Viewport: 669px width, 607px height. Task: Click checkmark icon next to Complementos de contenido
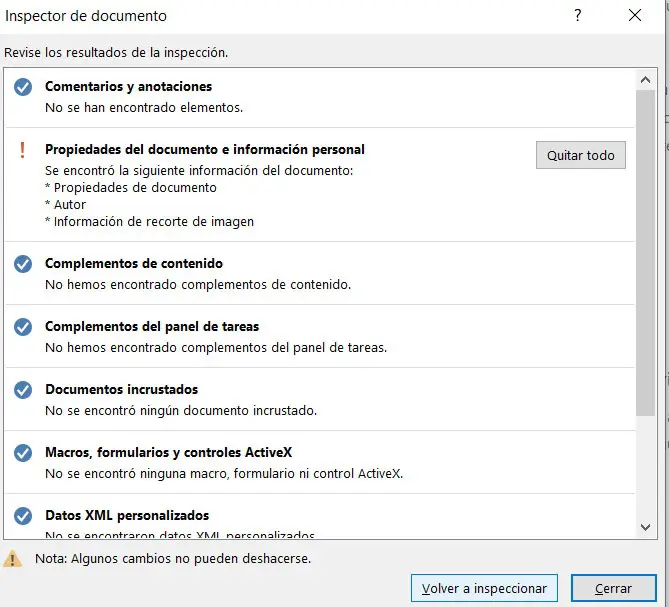click(23, 265)
